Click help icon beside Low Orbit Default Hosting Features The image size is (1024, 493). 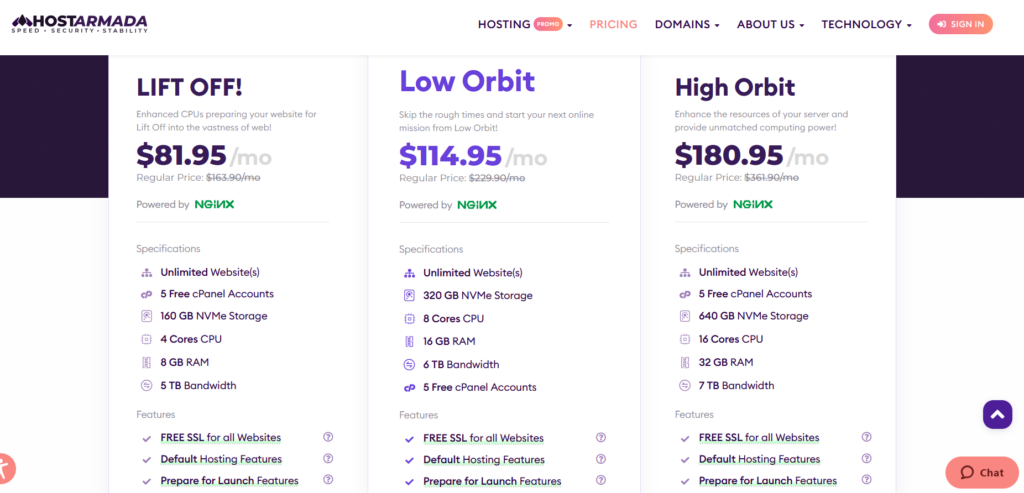coord(601,460)
